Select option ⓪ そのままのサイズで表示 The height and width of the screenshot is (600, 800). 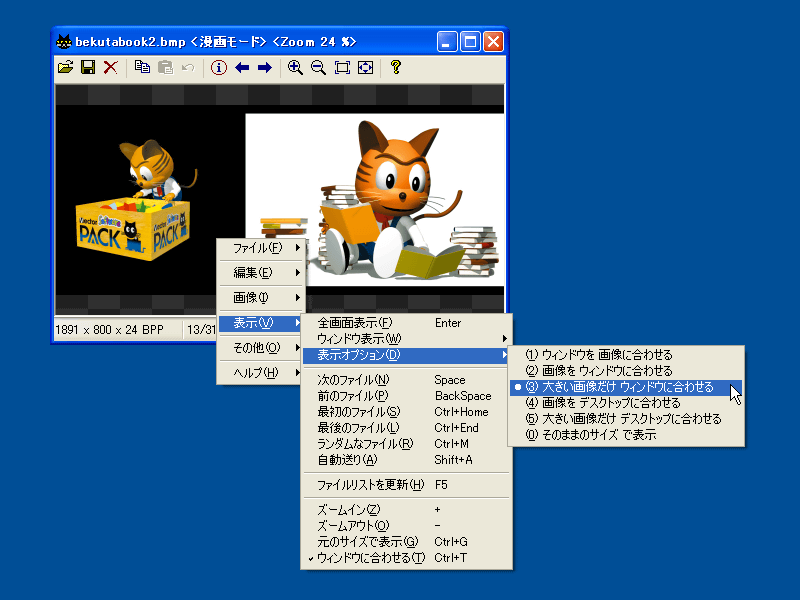coord(627,435)
